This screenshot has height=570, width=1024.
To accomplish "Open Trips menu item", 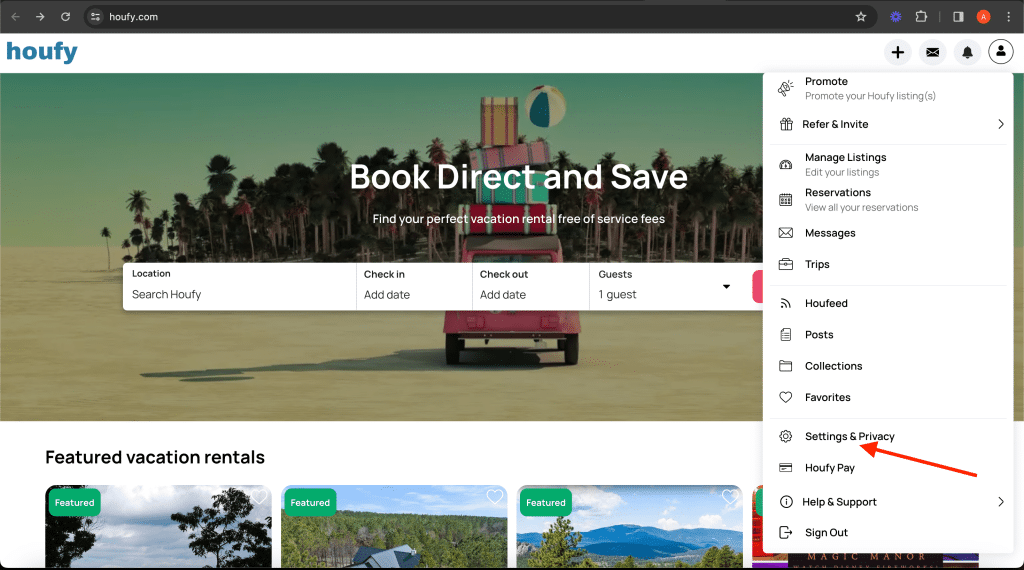I will point(888,264).
